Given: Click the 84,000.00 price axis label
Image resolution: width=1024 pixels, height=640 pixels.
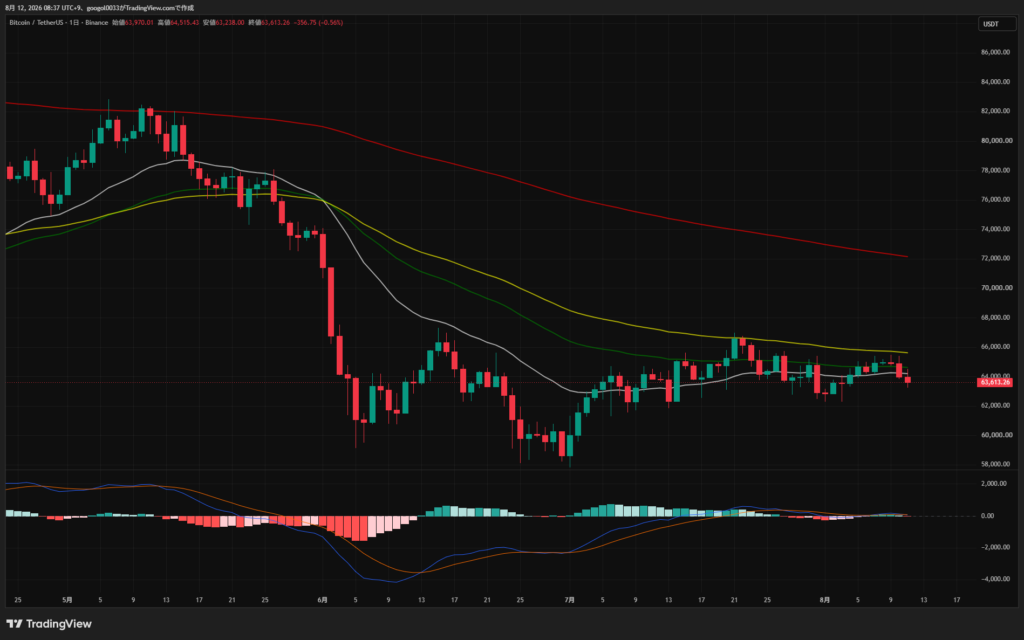Looking at the screenshot, I should (997, 82).
